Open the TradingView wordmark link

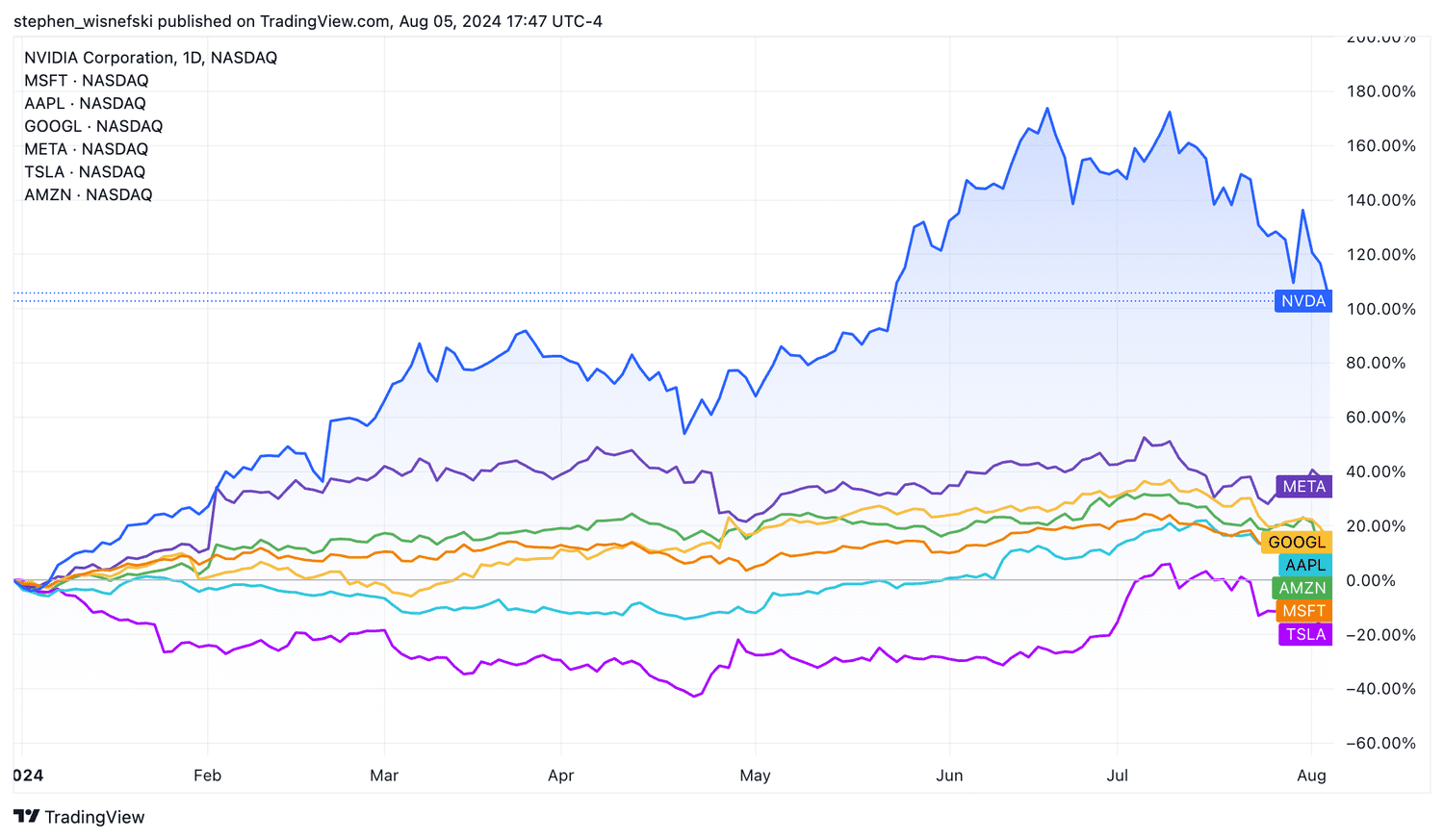click(x=94, y=817)
